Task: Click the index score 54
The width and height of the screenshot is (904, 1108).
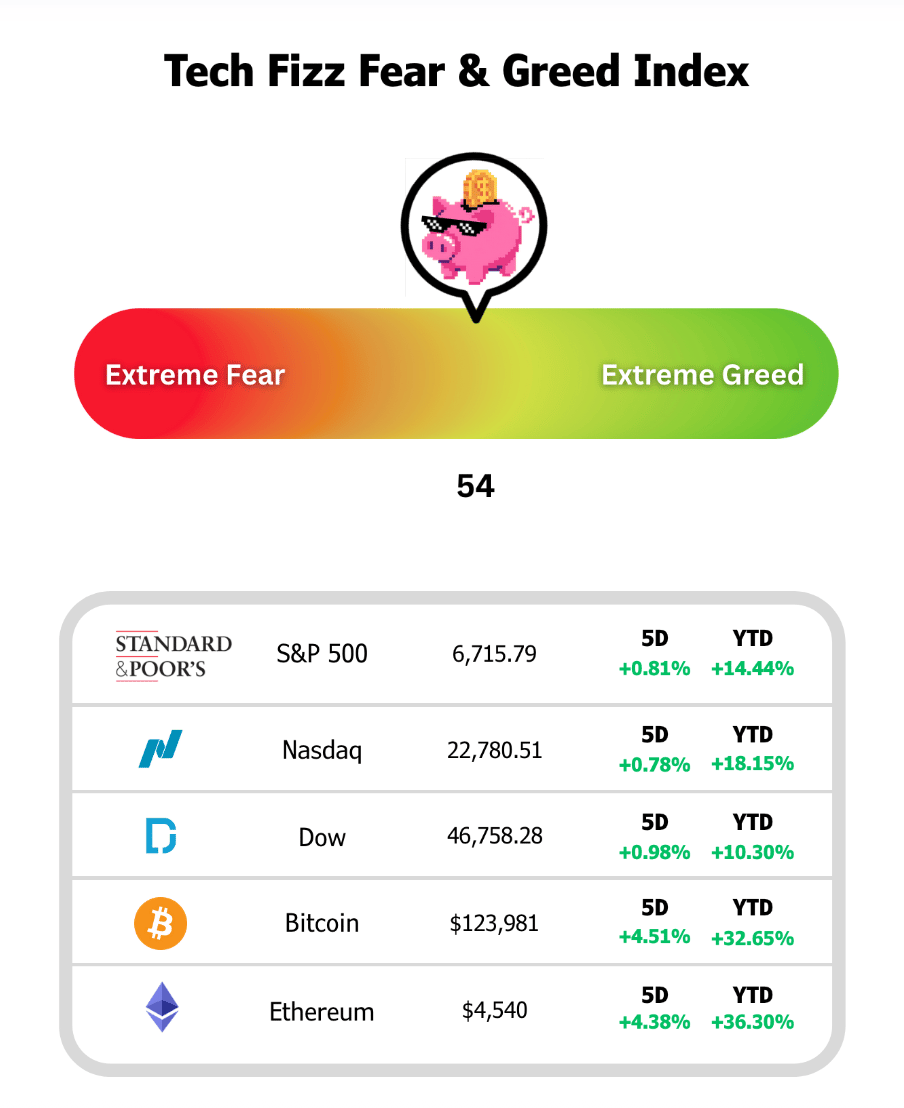Action: point(475,487)
